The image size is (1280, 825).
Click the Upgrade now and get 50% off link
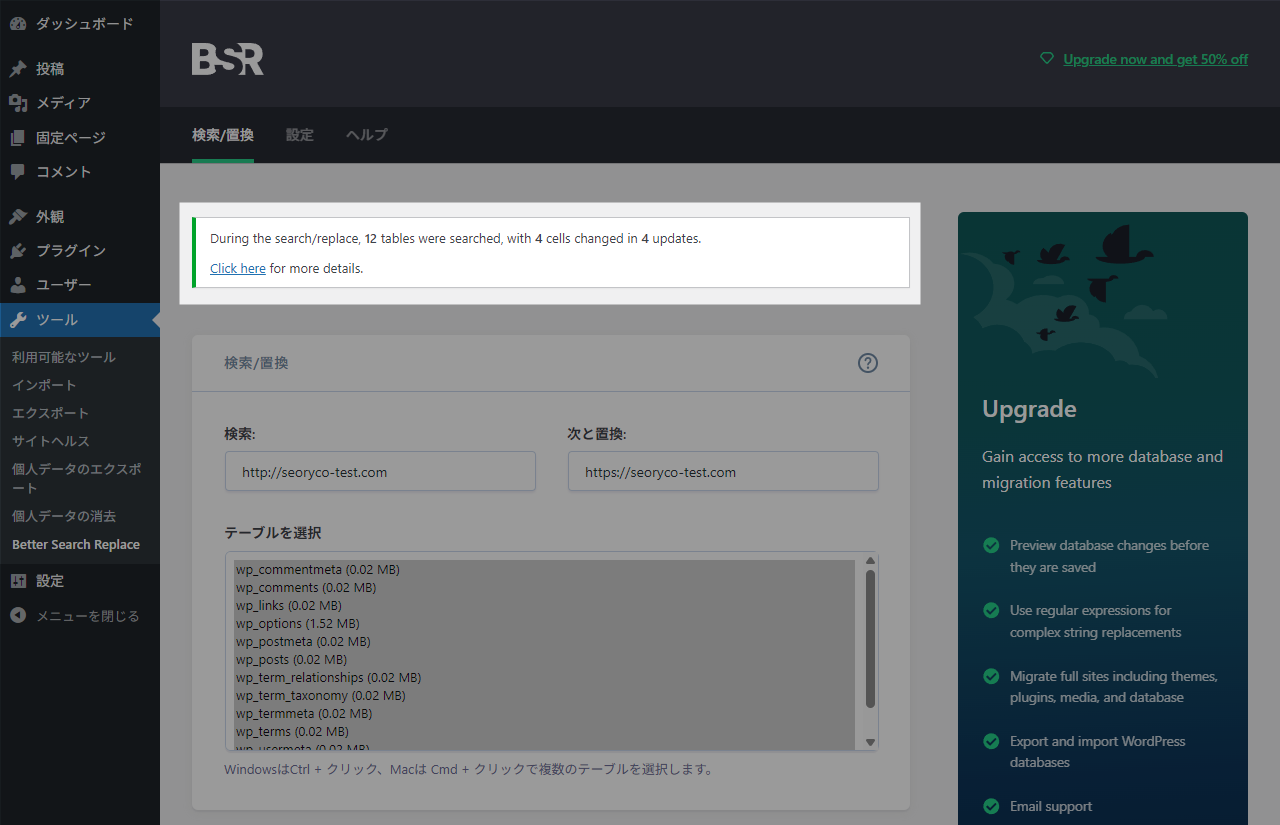point(1155,59)
